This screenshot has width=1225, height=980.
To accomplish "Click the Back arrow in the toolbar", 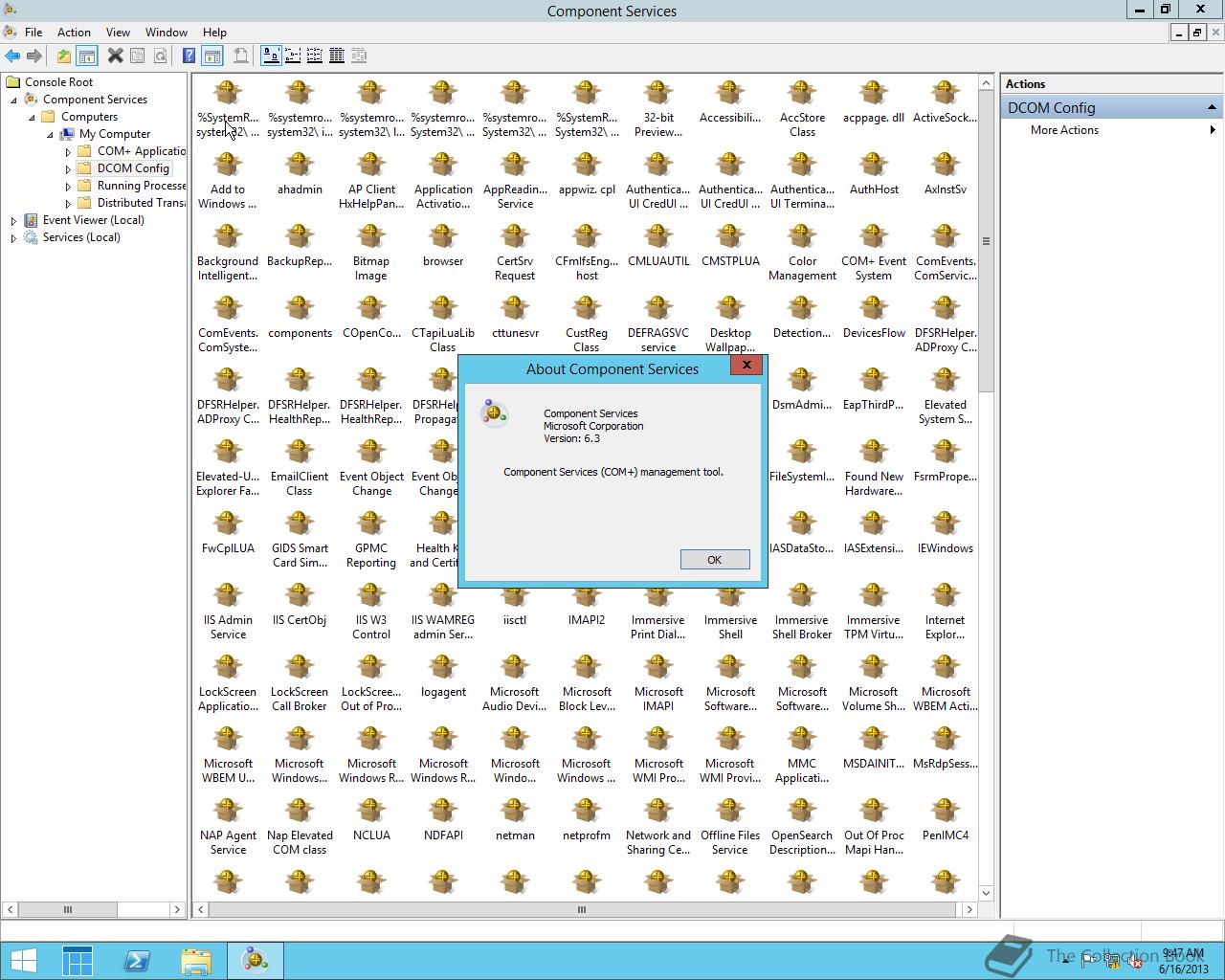I will (x=12, y=56).
